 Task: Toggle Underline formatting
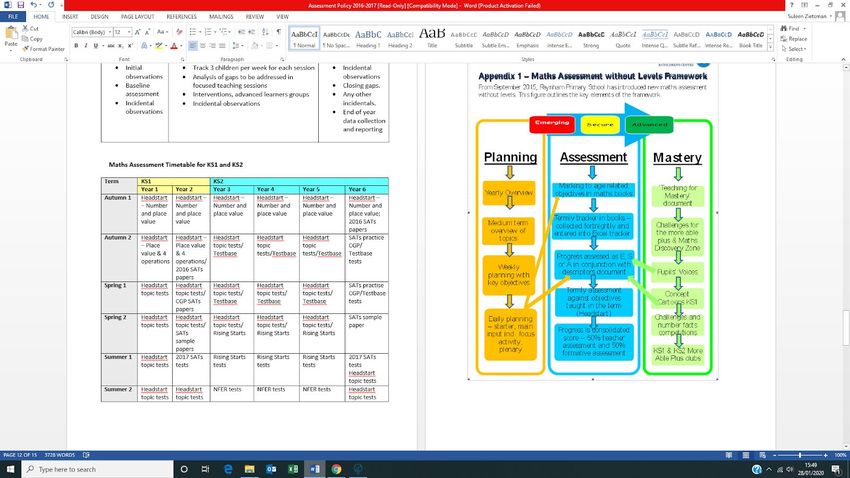pos(96,46)
